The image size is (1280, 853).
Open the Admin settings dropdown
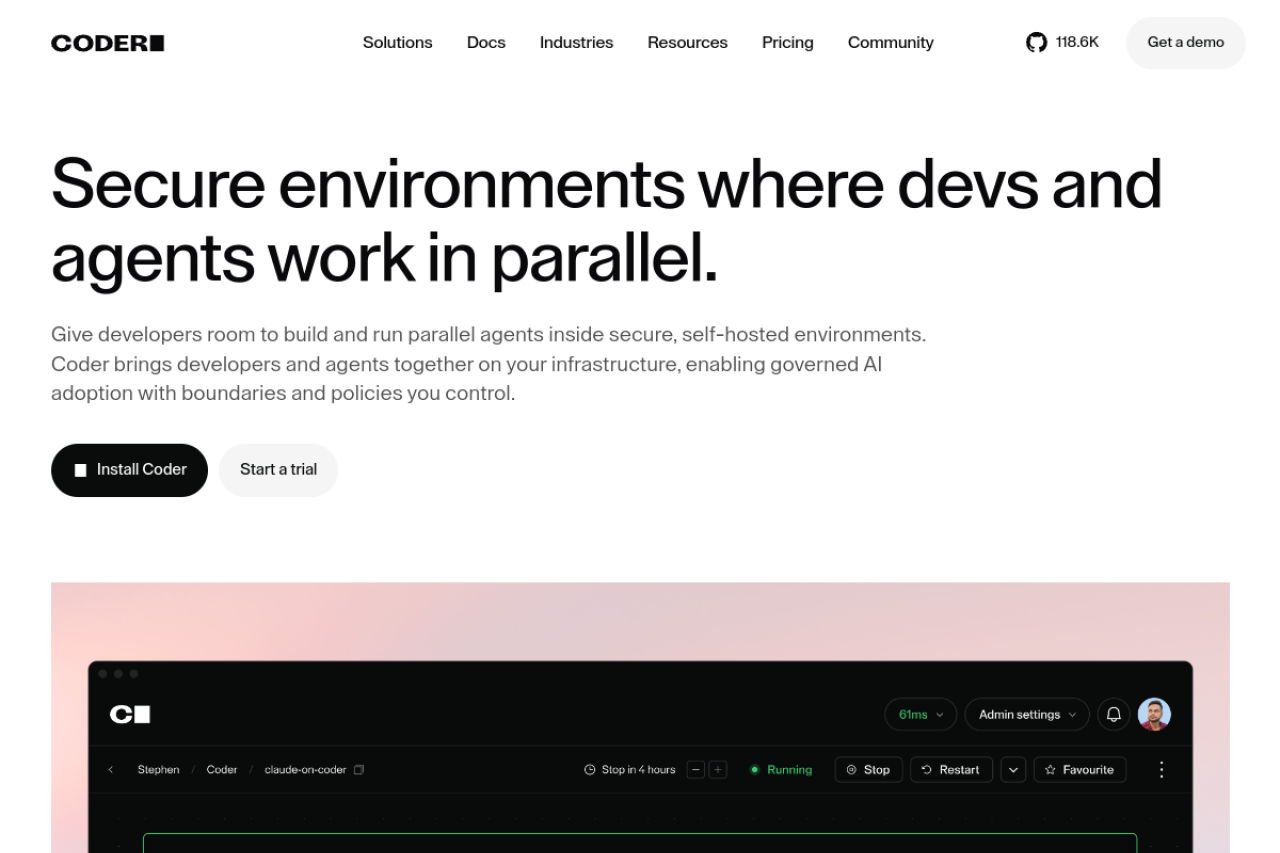pyautogui.click(x=1026, y=714)
